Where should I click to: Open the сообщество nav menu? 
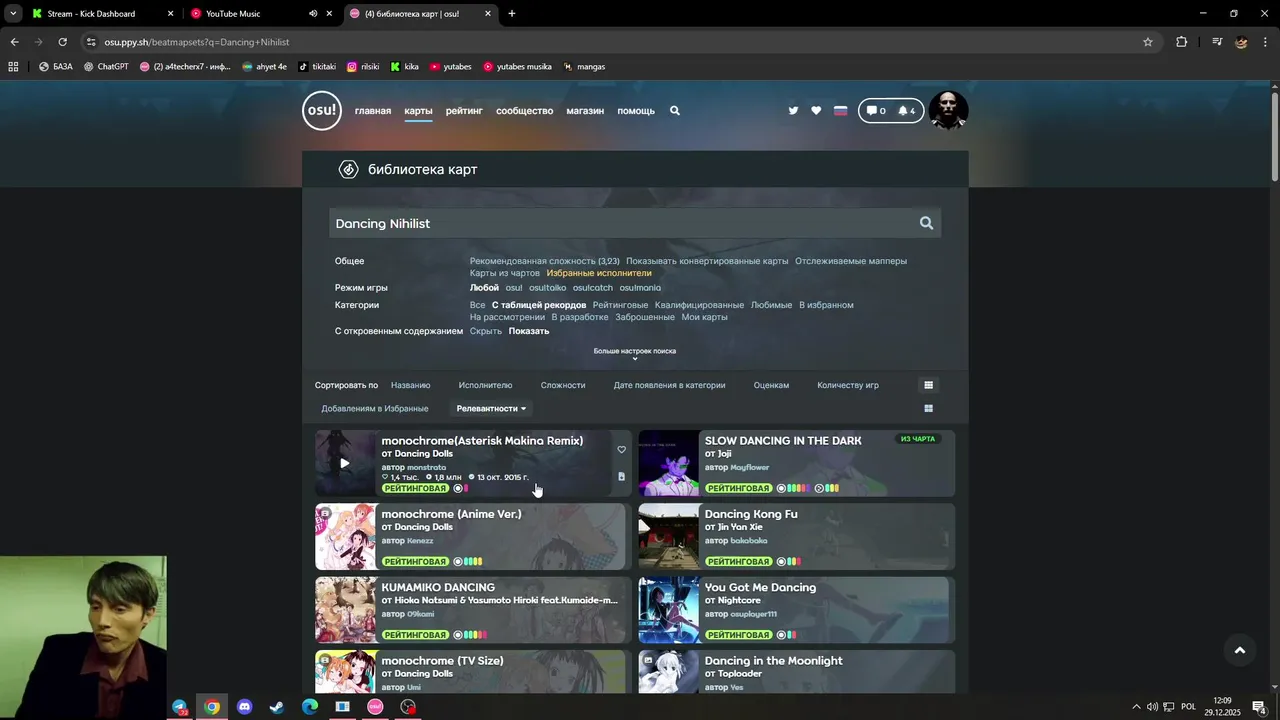[x=525, y=111]
